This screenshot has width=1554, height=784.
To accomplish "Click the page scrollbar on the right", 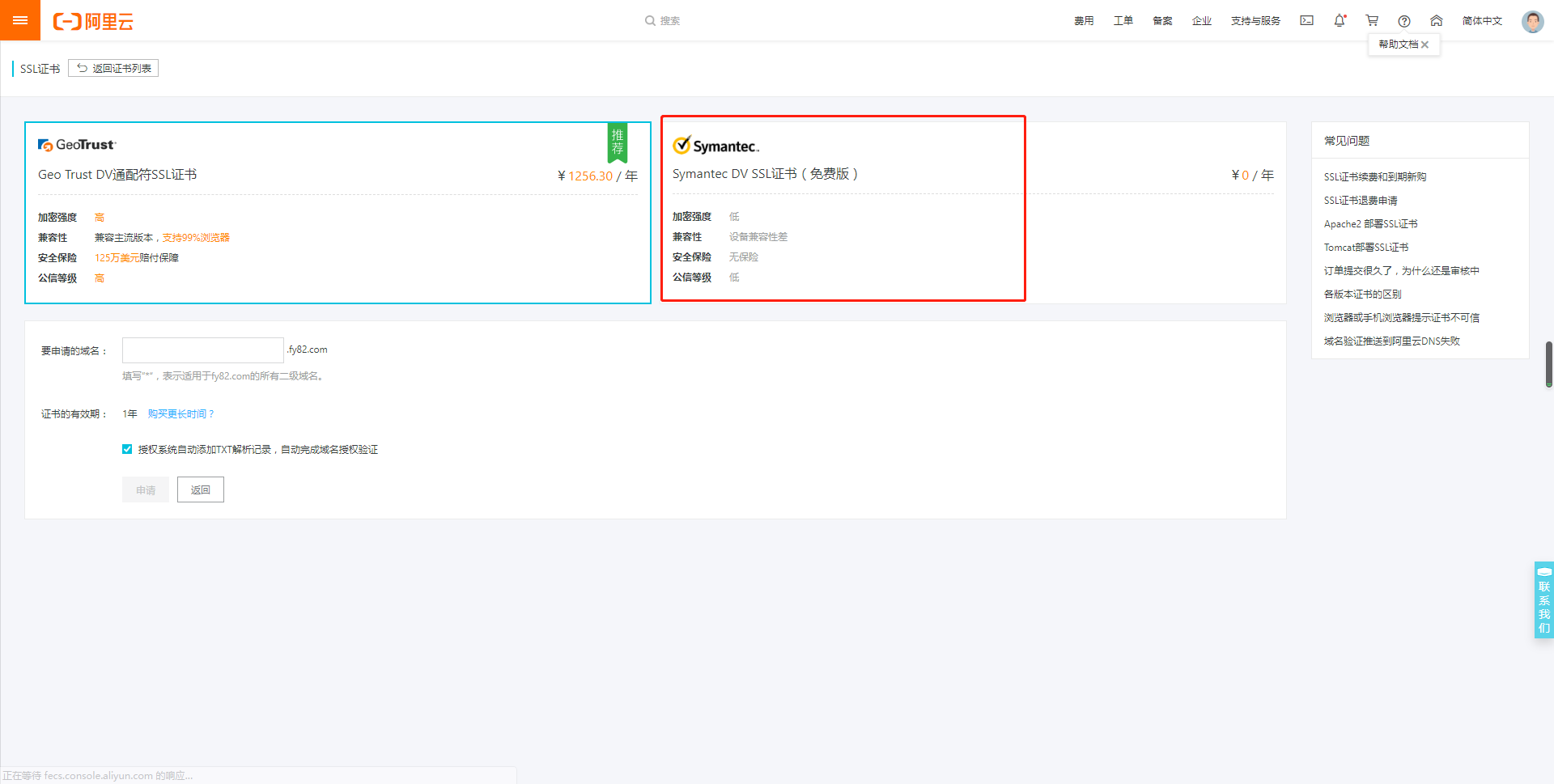I will coord(1548,364).
